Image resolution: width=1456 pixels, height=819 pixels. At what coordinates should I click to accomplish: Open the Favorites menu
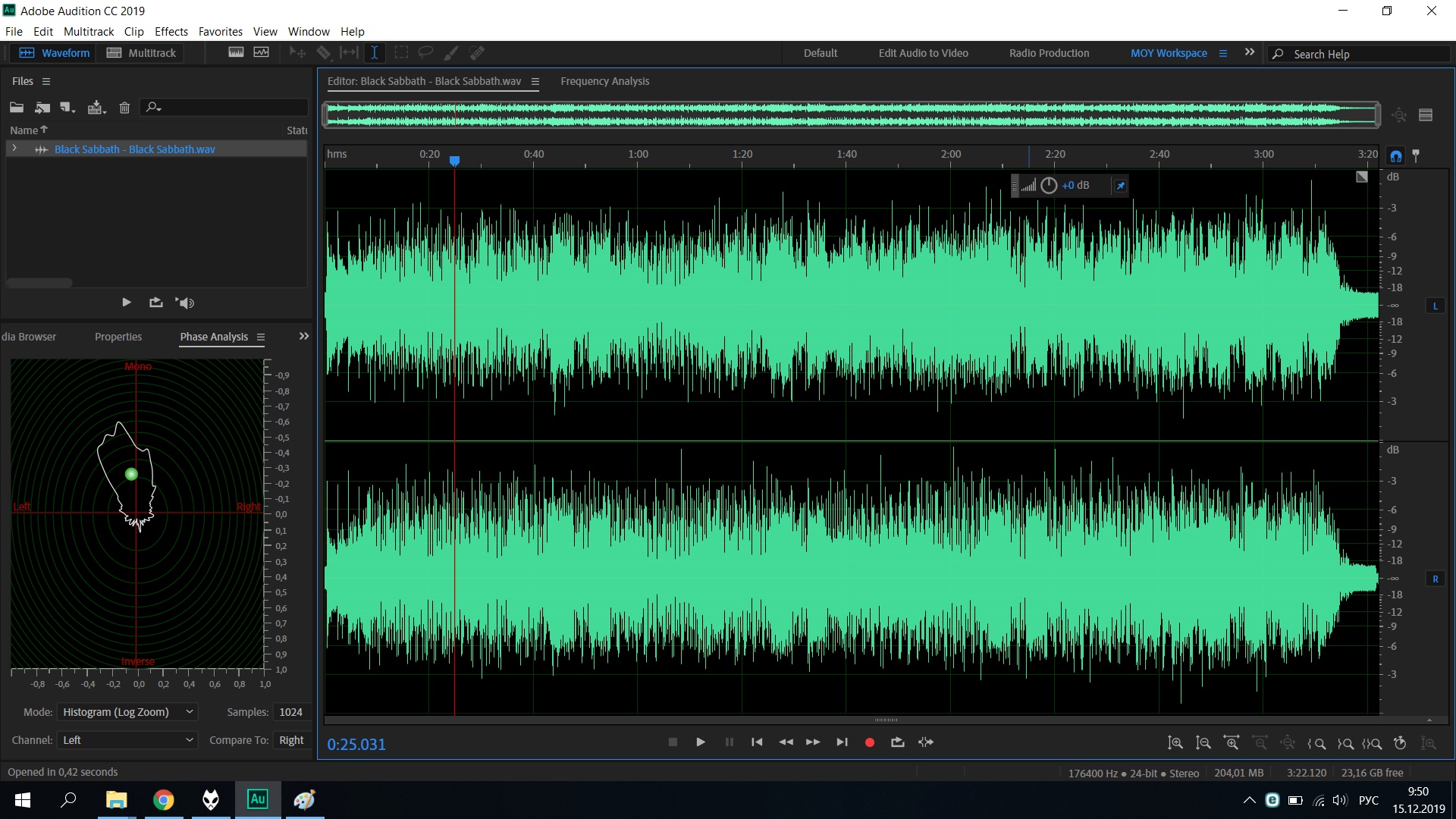(x=221, y=31)
